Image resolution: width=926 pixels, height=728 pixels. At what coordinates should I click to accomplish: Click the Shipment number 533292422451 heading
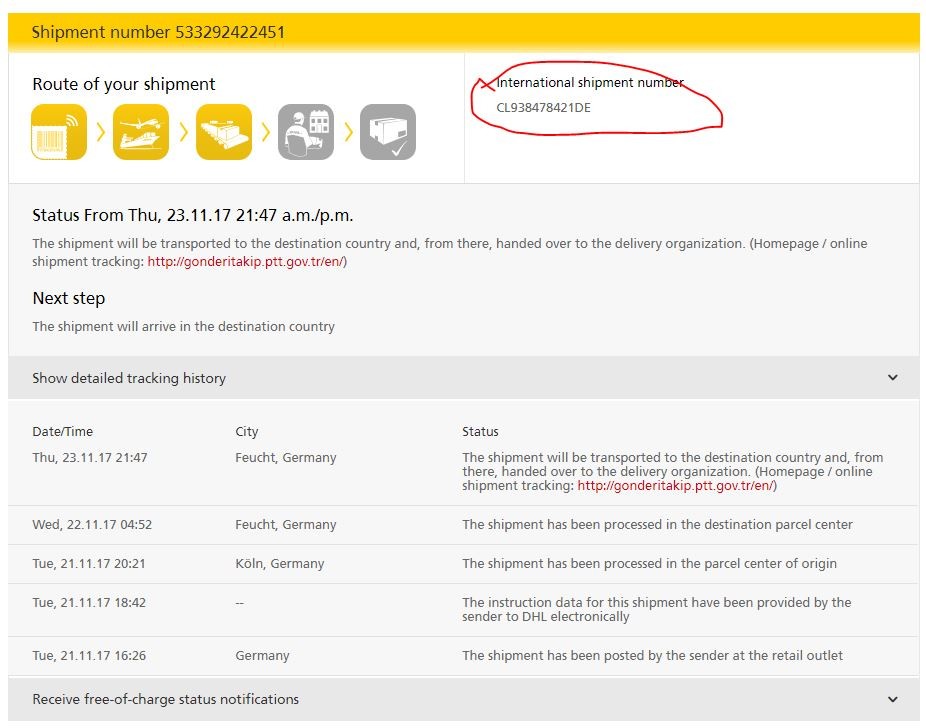tap(158, 32)
